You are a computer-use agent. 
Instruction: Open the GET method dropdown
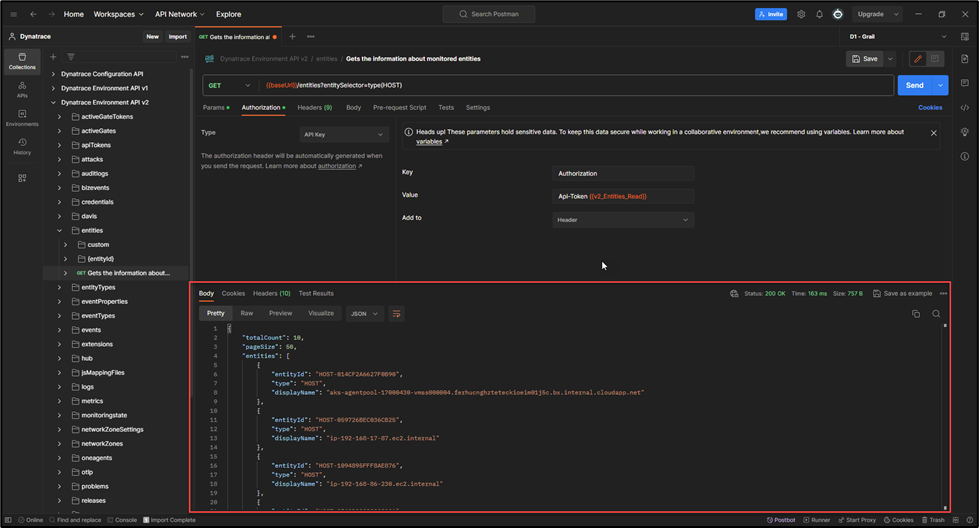[x=229, y=86]
